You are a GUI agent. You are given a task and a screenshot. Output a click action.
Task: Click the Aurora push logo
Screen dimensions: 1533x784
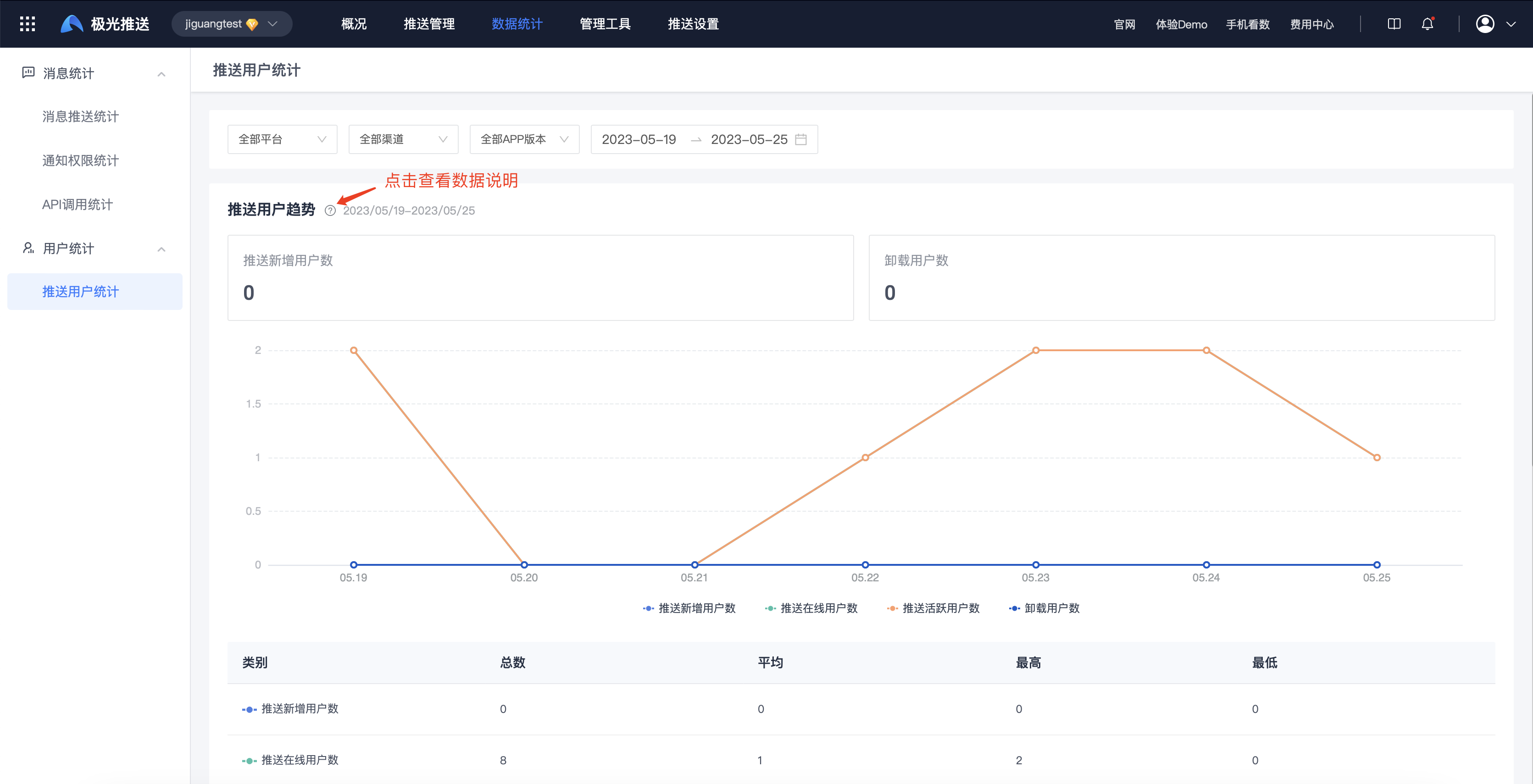pos(105,24)
